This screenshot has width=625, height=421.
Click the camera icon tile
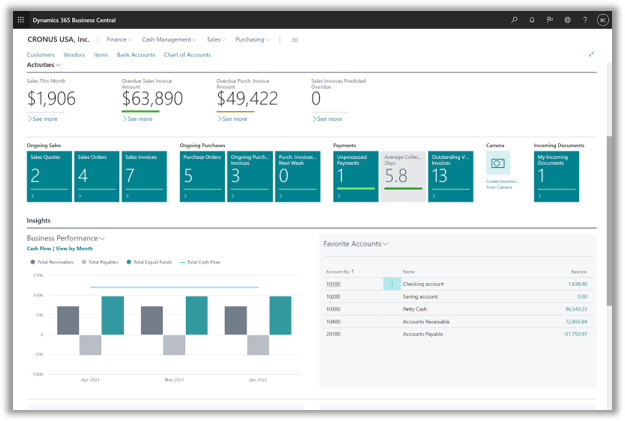coord(498,163)
